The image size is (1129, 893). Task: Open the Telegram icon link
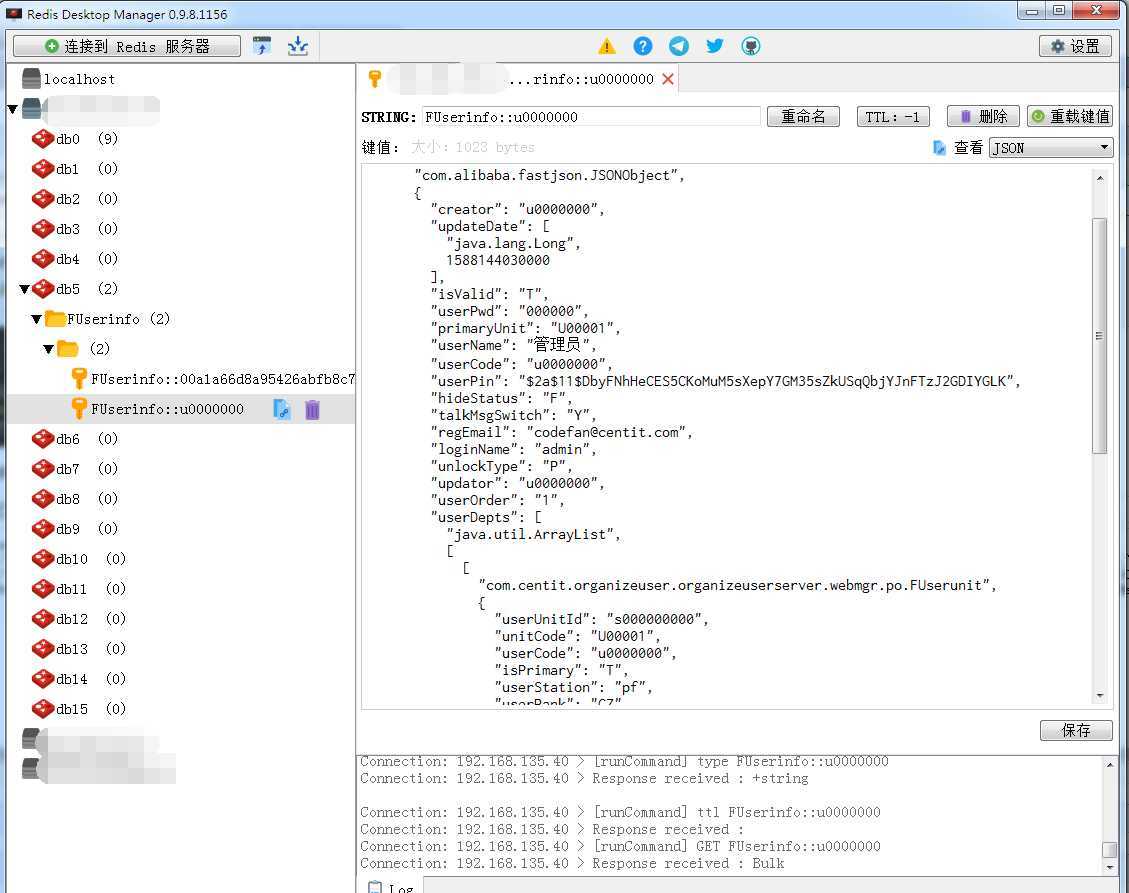(x=679, y=47)
